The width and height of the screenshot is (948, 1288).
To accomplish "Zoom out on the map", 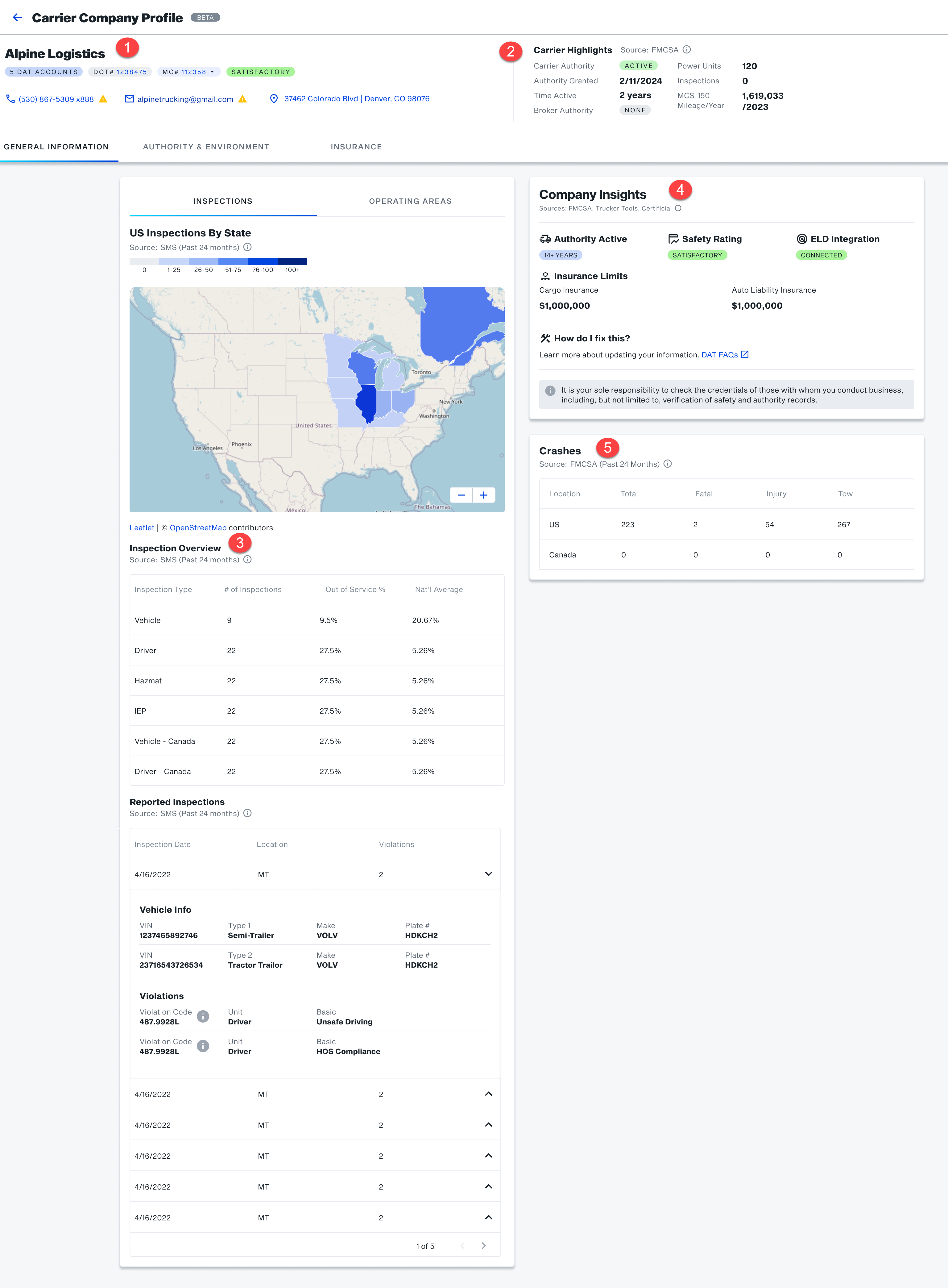I will 462,495.
